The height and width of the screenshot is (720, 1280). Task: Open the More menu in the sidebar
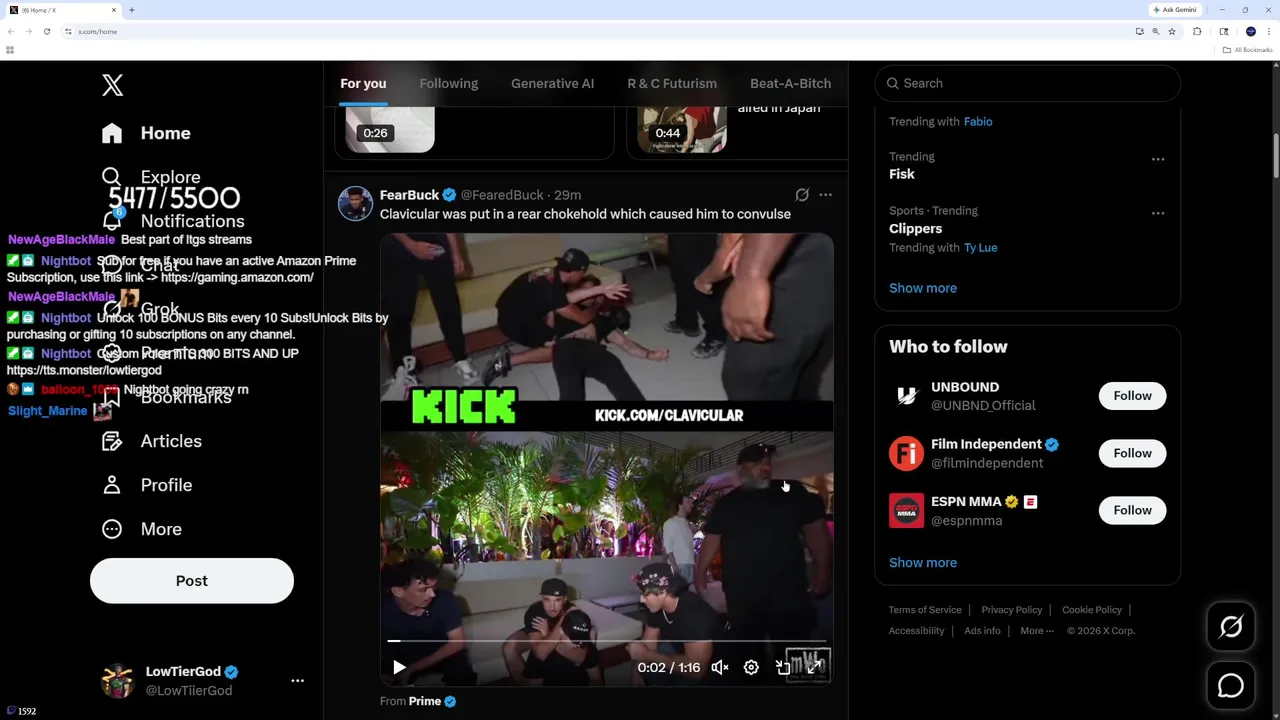pos(141,529)
